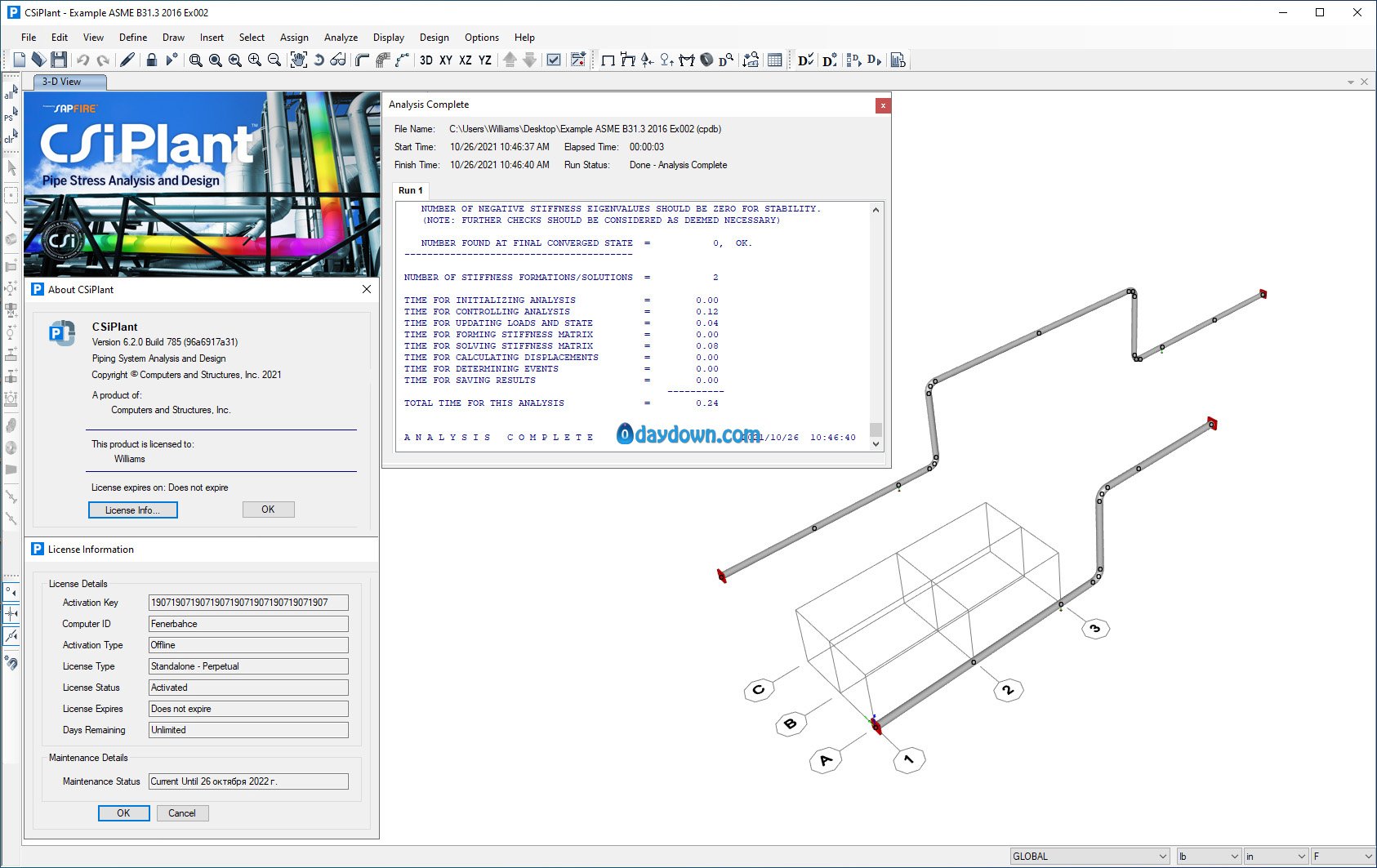The height and width of the screenshot is (868, 1377).
Task: Set the XZ plane view
Action: click(466, 60)
